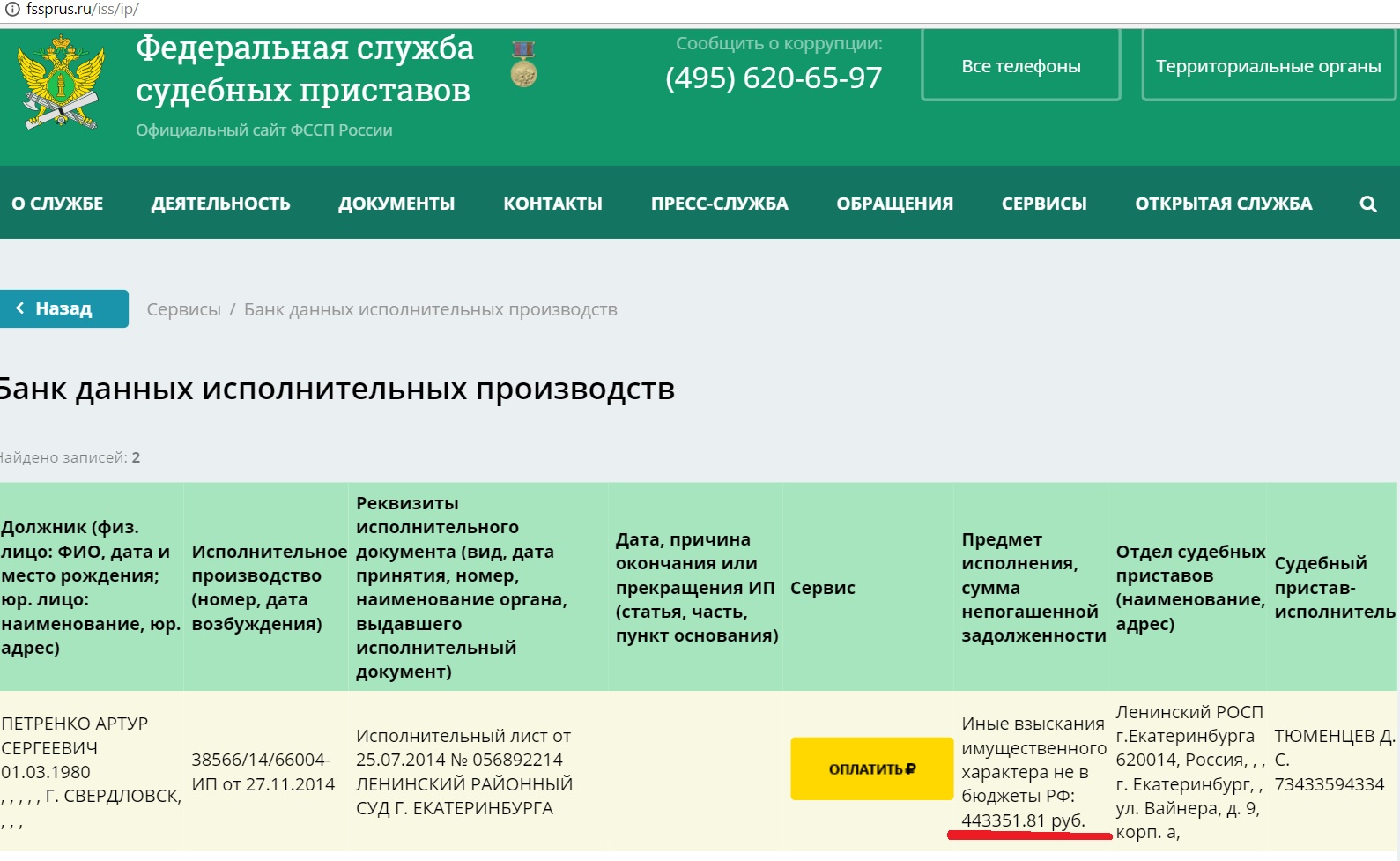Open the ДЕЯТЕЛЬНОСТЬ menu
This screenshot has height=861, width=1400.
[220, 204]
